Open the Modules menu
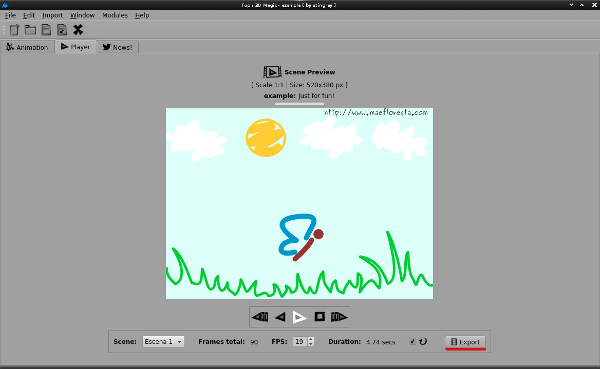Viewport: 600px width, 369px height. [x=115, y=15]
